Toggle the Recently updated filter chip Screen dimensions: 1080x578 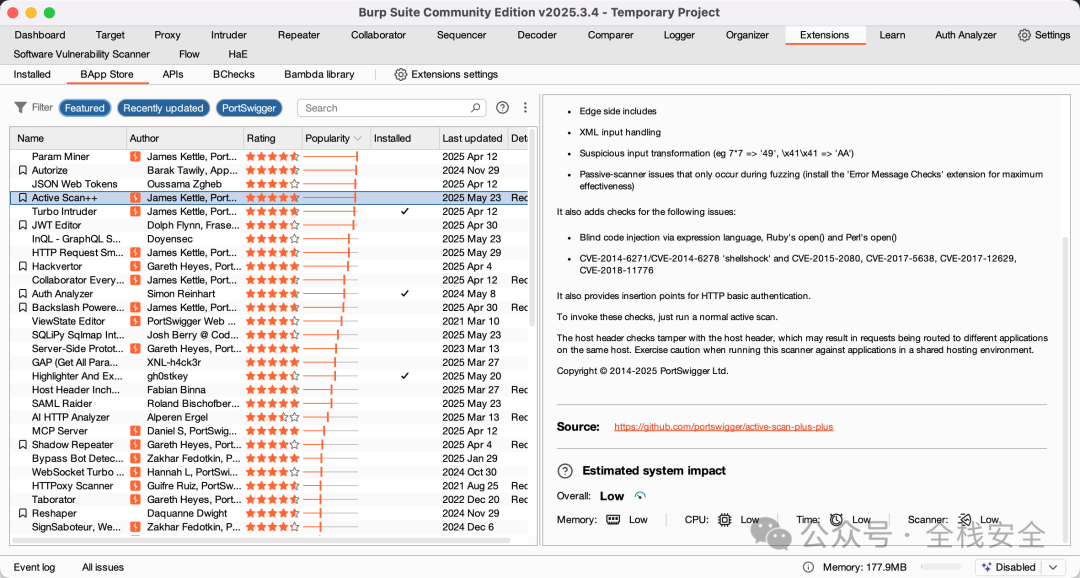click(163, 107)
